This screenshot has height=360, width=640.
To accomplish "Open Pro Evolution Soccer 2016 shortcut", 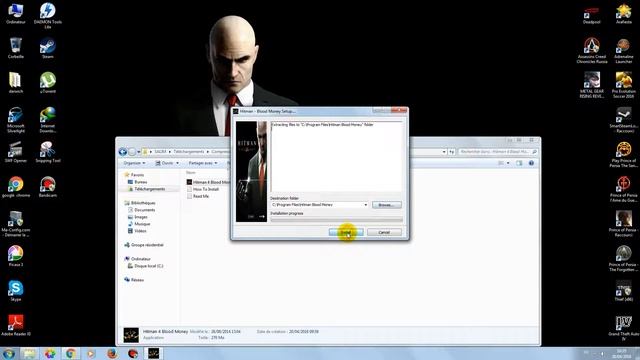I will 624,85.
